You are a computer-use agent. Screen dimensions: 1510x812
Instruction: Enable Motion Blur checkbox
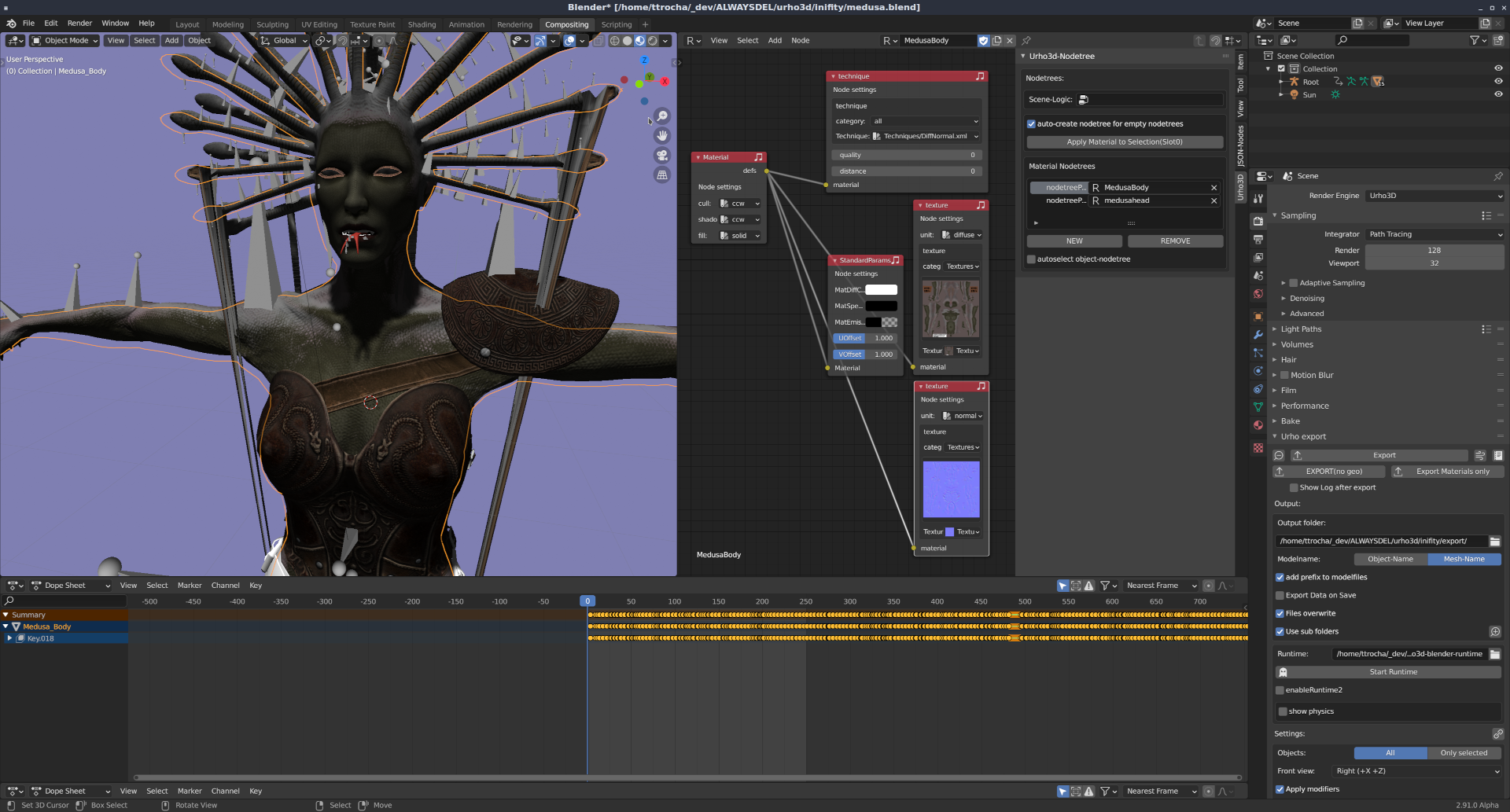(x=1284, y=376)
